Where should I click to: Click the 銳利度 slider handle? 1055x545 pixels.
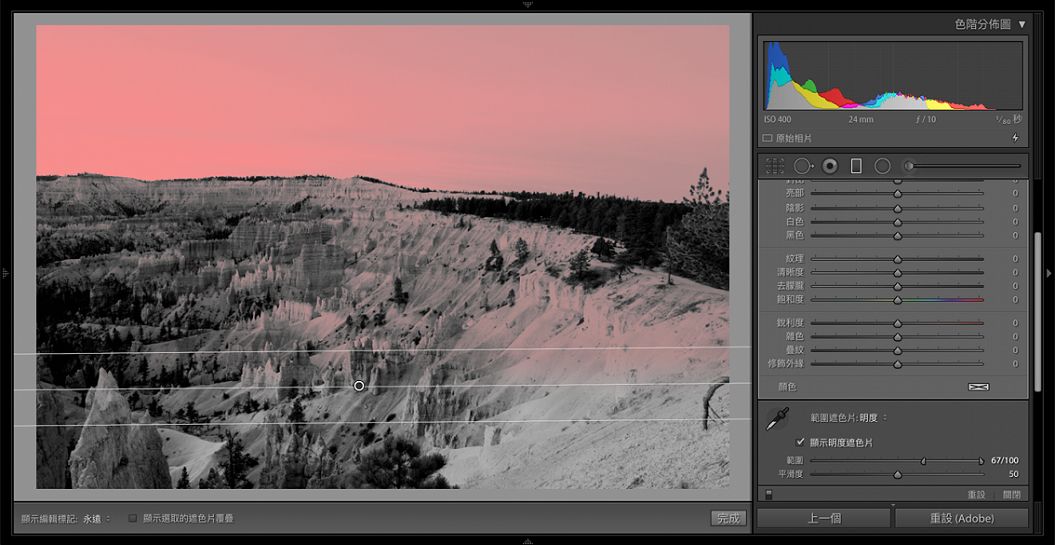pyautogui.click(x=897, y=324)
